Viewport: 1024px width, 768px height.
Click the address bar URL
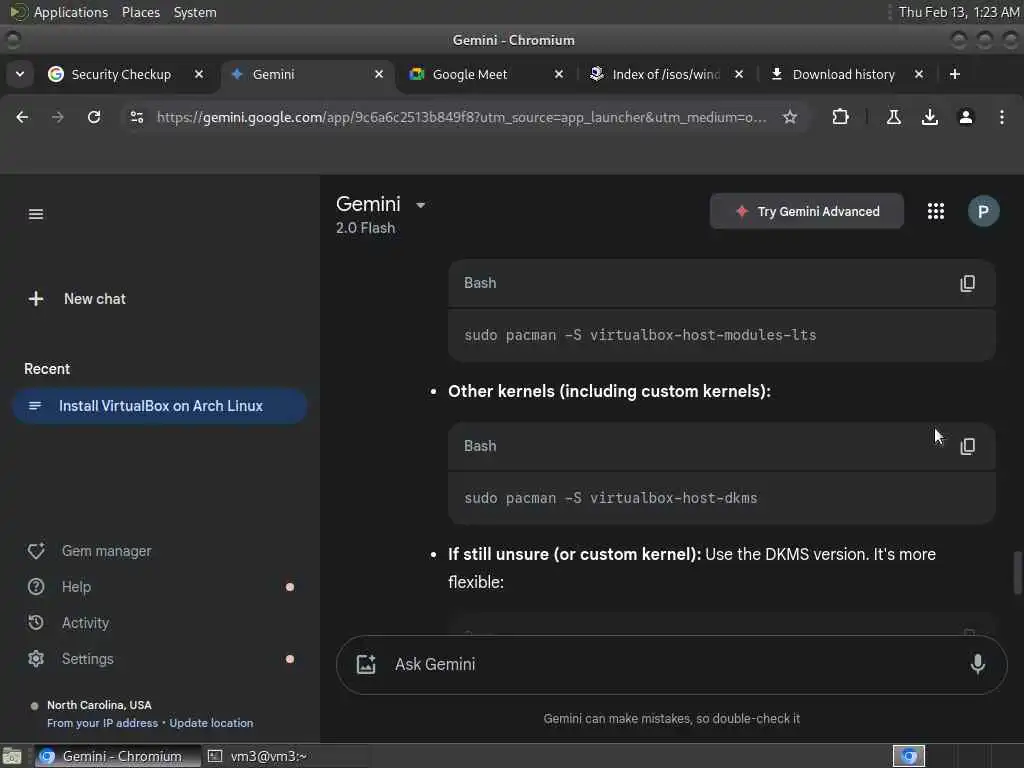(461, 118)
